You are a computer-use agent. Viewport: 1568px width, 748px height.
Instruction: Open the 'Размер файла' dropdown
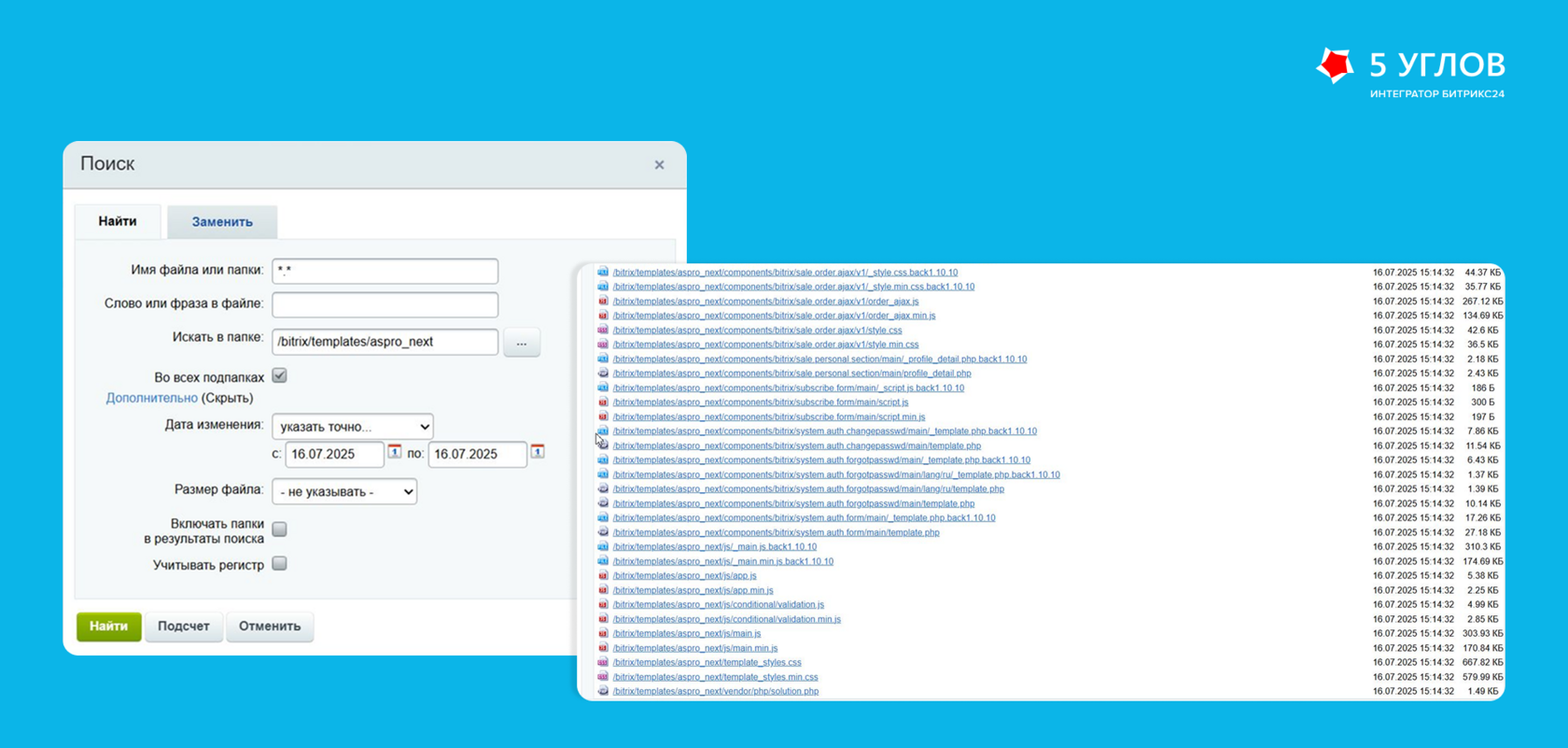pyautogui.click(x=344, y=492)
